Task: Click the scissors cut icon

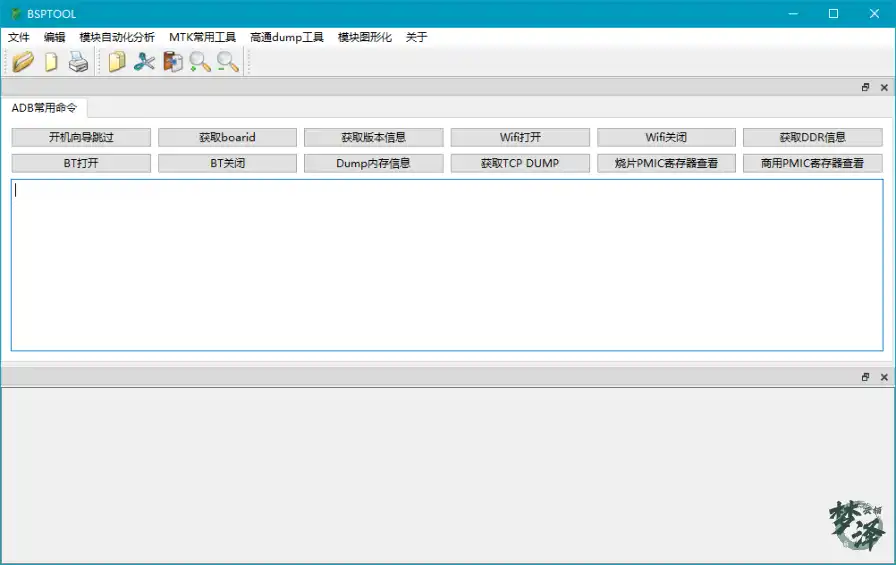Action: coord(145,62)
